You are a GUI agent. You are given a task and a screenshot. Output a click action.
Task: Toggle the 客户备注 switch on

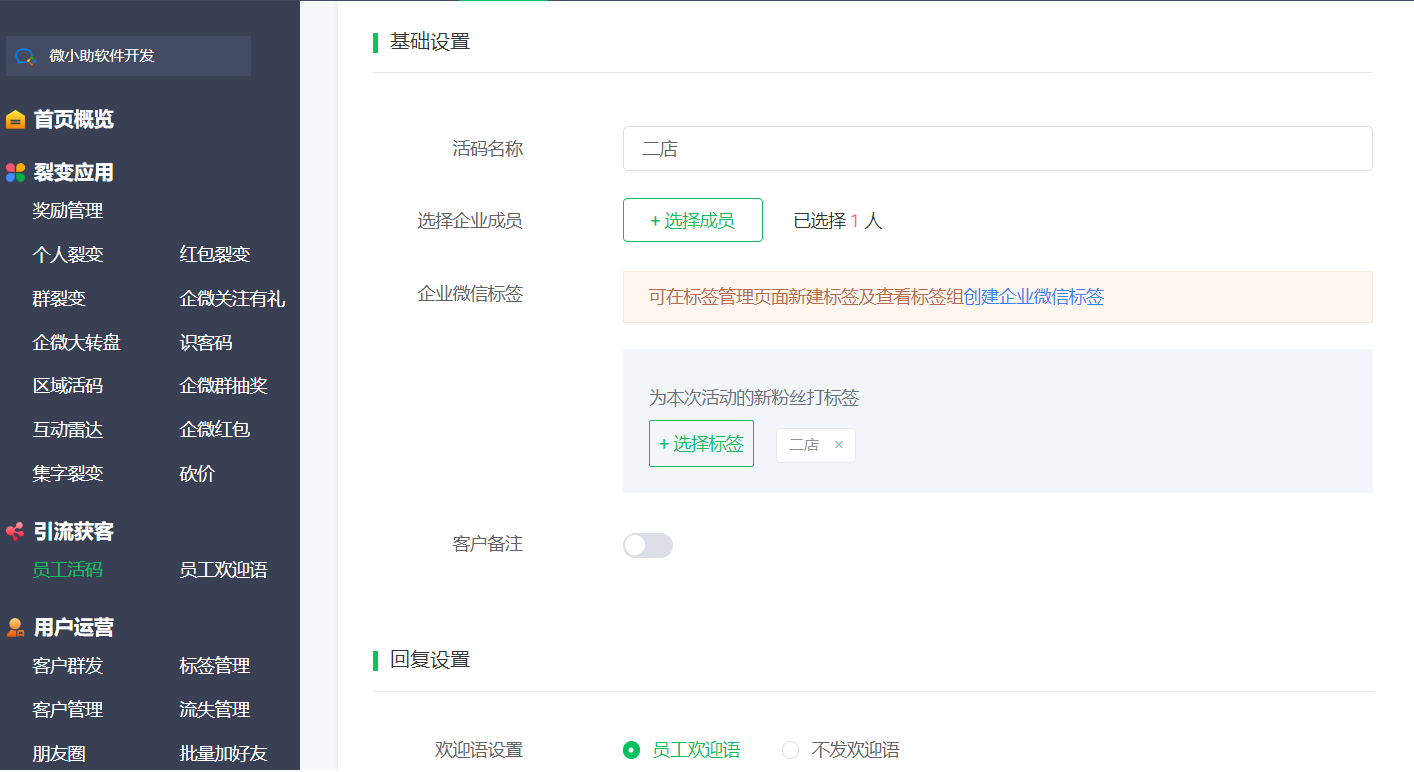[647, 545]
